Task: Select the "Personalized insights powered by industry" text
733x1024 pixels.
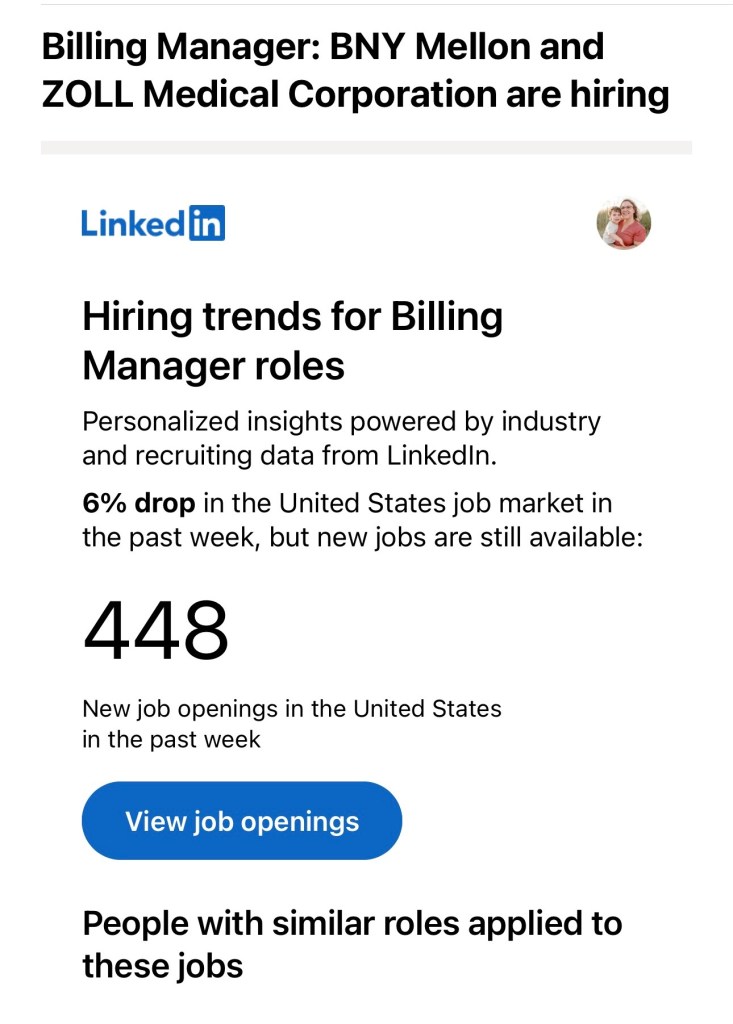Action: coord(341,421)
